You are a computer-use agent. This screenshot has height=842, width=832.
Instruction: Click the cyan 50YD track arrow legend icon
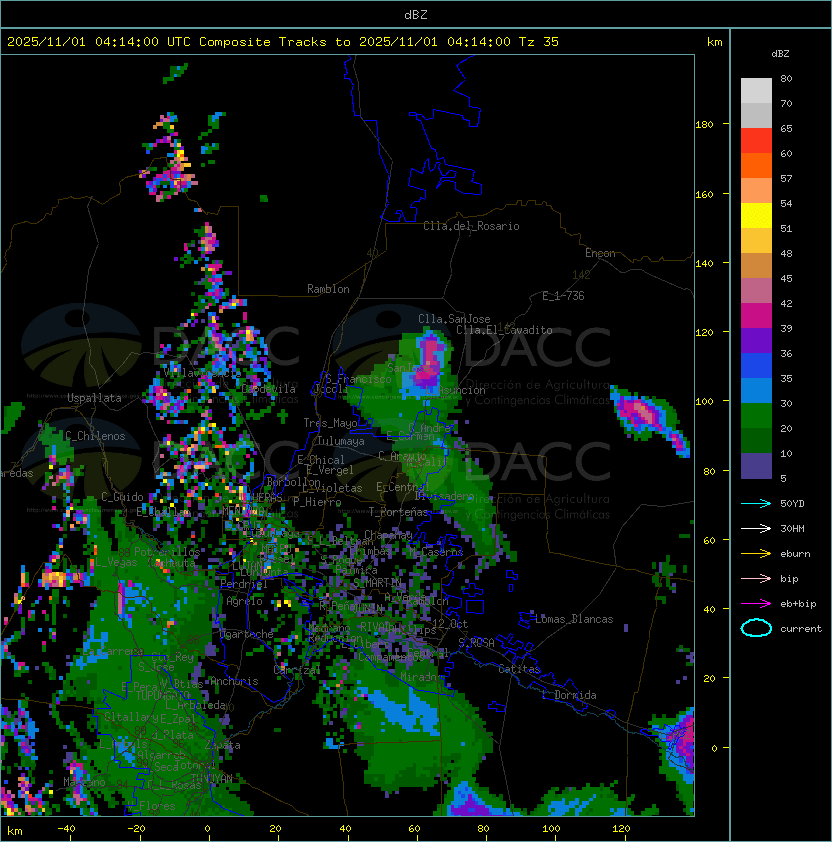[756, 503]
